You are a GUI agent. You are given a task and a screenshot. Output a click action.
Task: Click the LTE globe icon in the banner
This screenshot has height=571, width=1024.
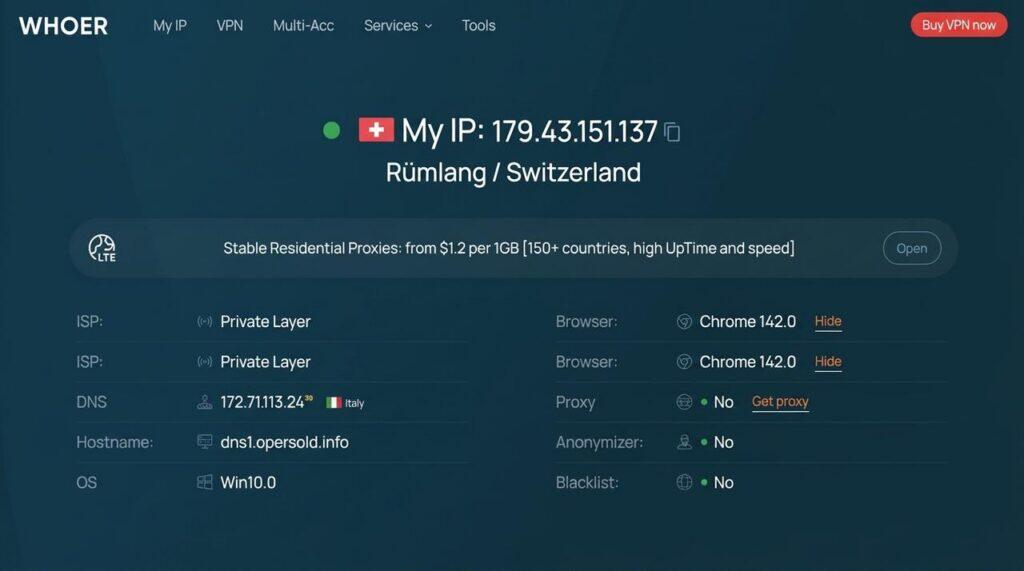pos(102,248)
